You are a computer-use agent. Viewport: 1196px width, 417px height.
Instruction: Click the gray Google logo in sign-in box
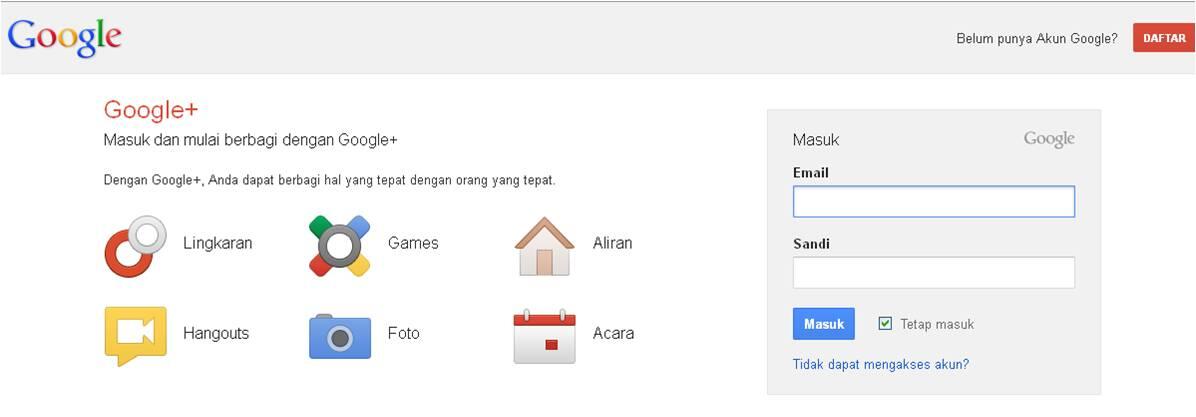tap(1049, 140)
